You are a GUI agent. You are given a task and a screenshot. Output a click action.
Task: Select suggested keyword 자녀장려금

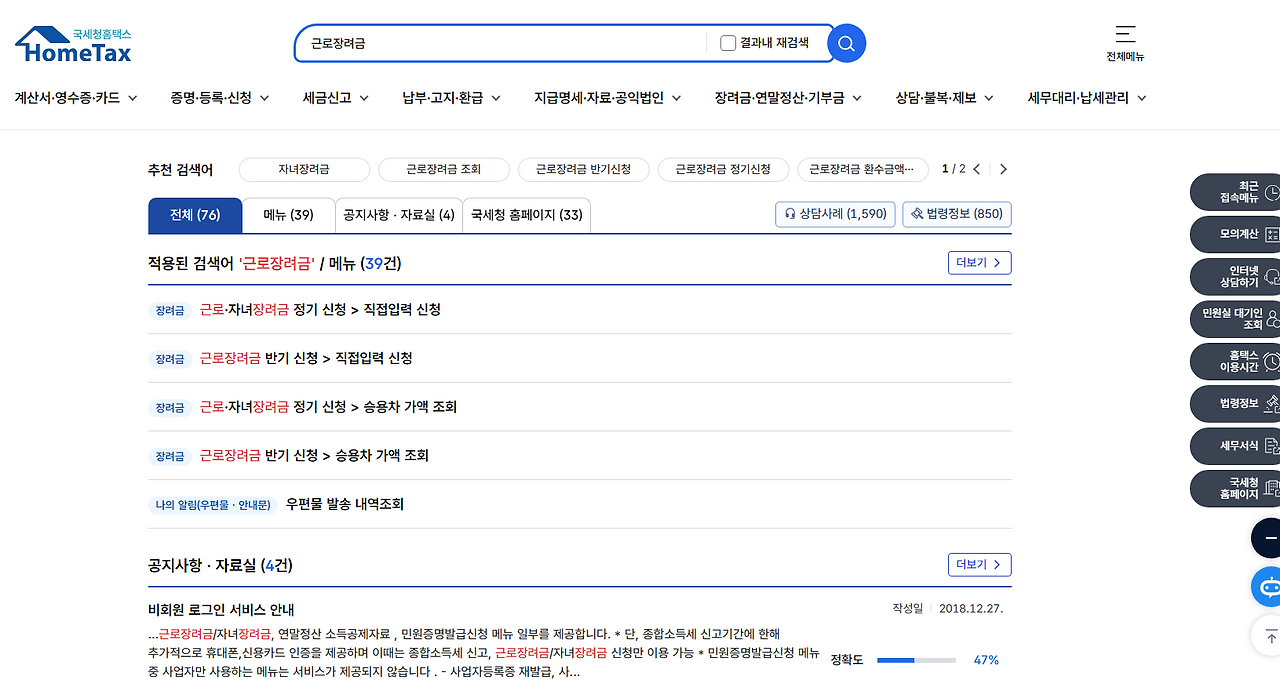click(304, 170)
